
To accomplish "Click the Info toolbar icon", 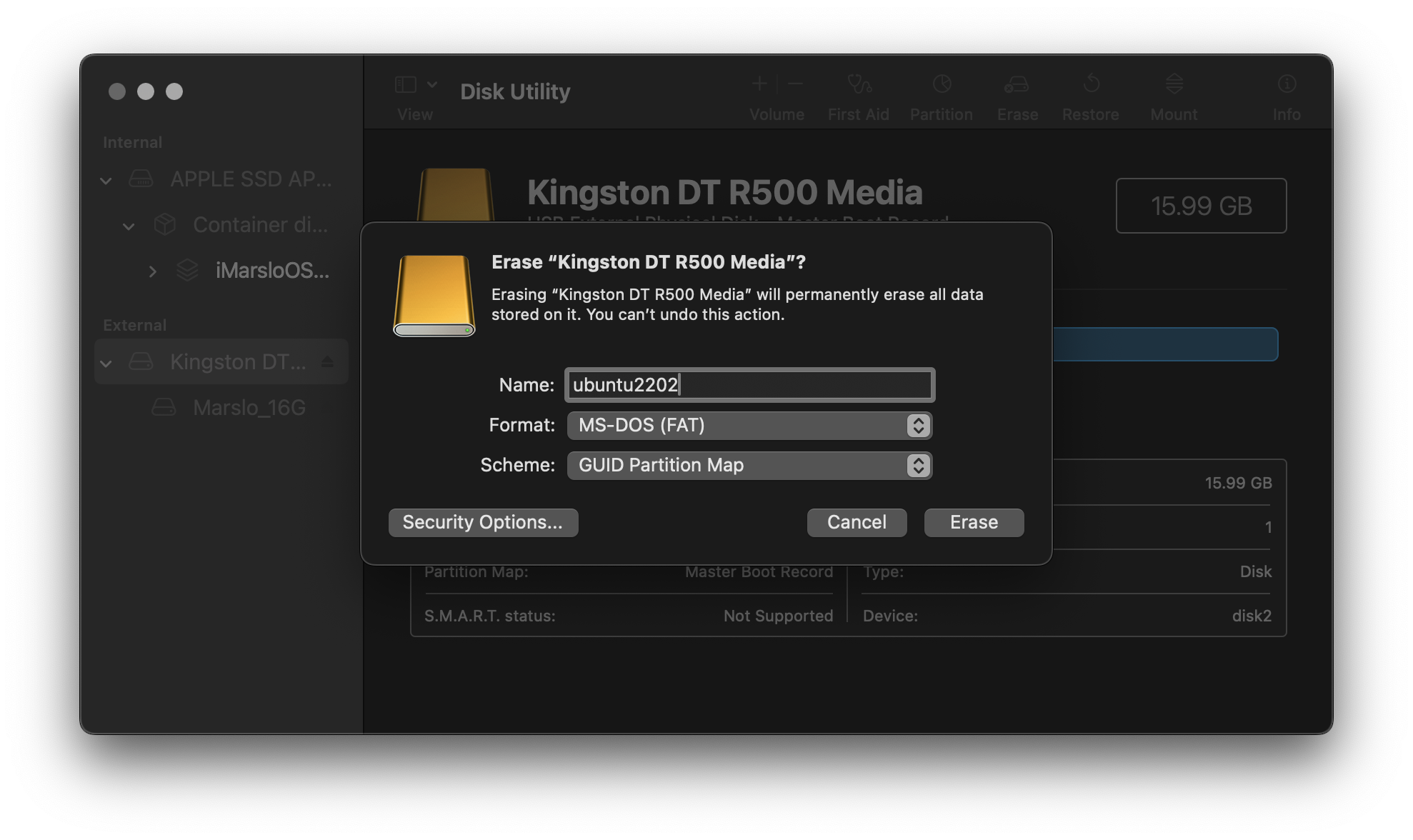I will pos(1287,84).
